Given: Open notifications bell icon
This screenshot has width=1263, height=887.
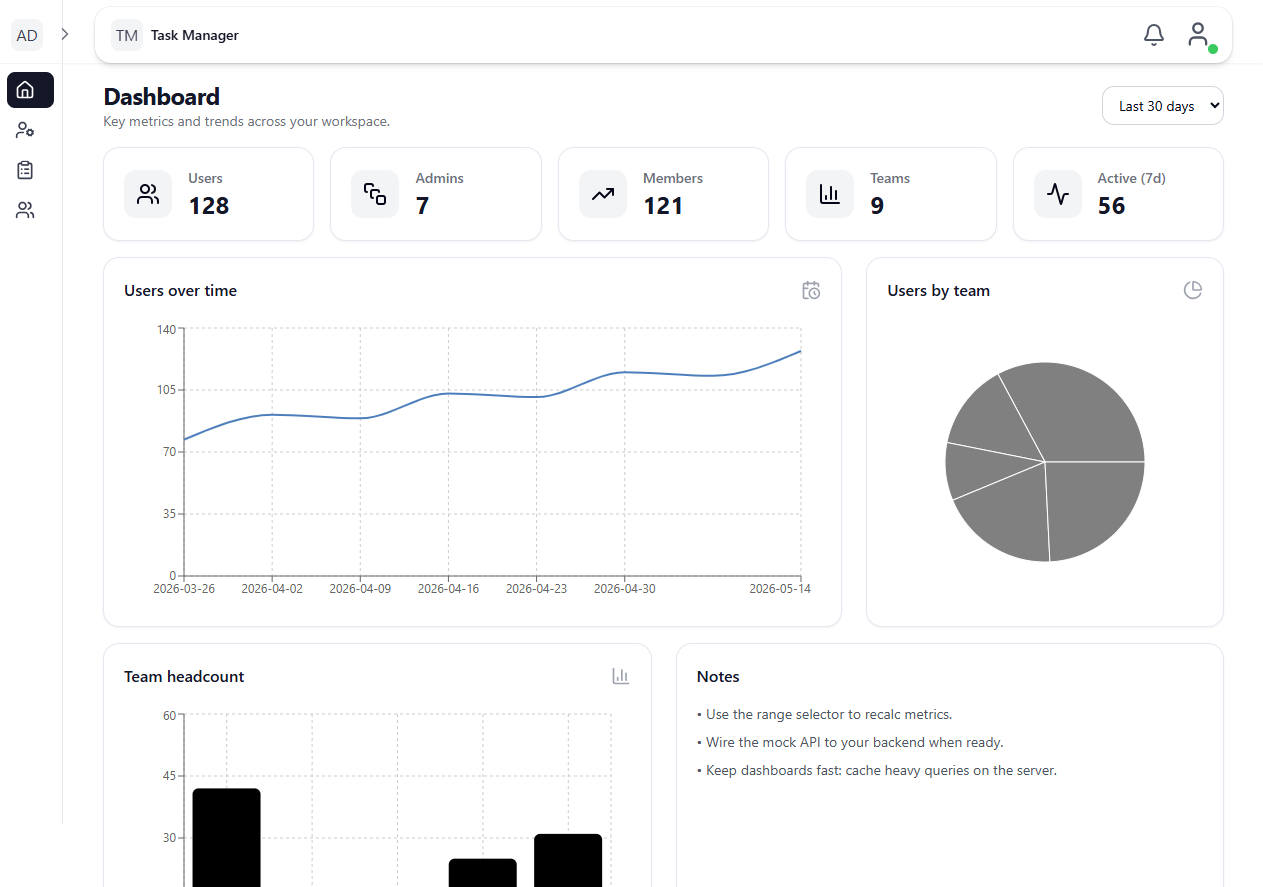Looking at the screenshot, I should pyautogui.click(x=1154, y=35).
